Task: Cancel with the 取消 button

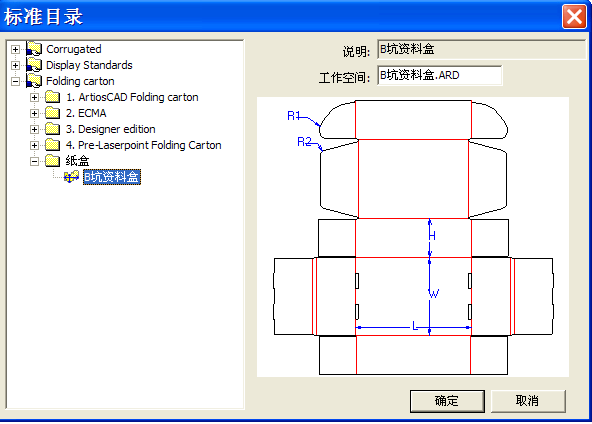Action: click(x=528, y=401)
